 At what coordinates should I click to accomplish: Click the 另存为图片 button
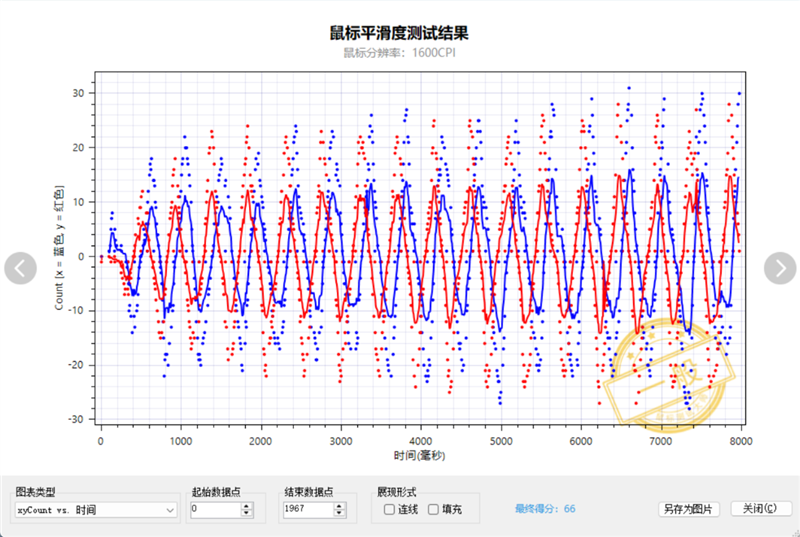(689, 509)
